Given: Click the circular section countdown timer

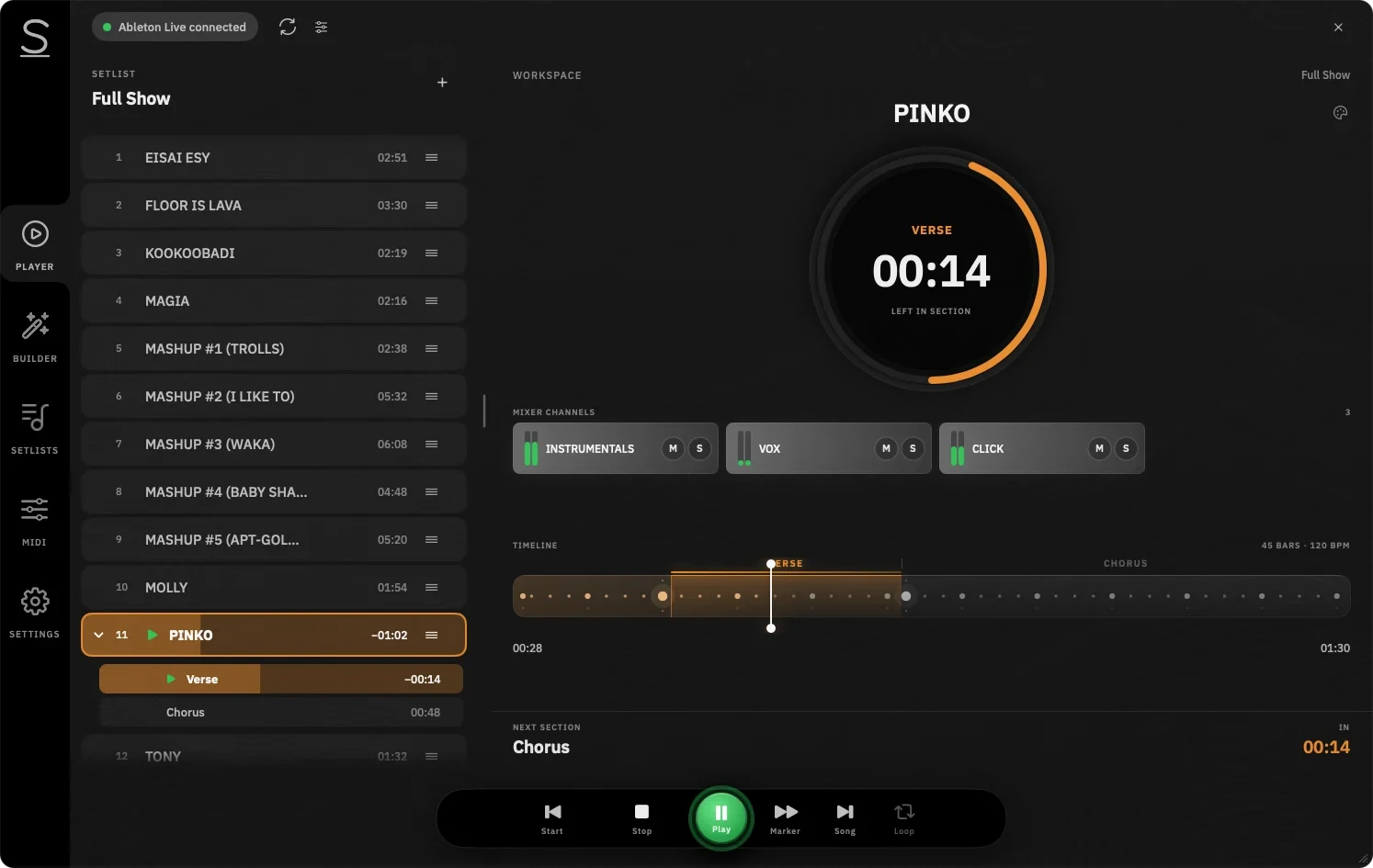Looking at the screenshot, I should click(x=931, y=270).
